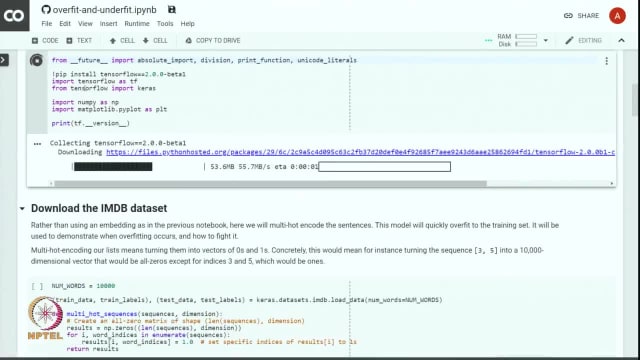Click the Colab CO logo
Image resolution: width=640 pixels, height=360 pixels.
click(14, 16)
